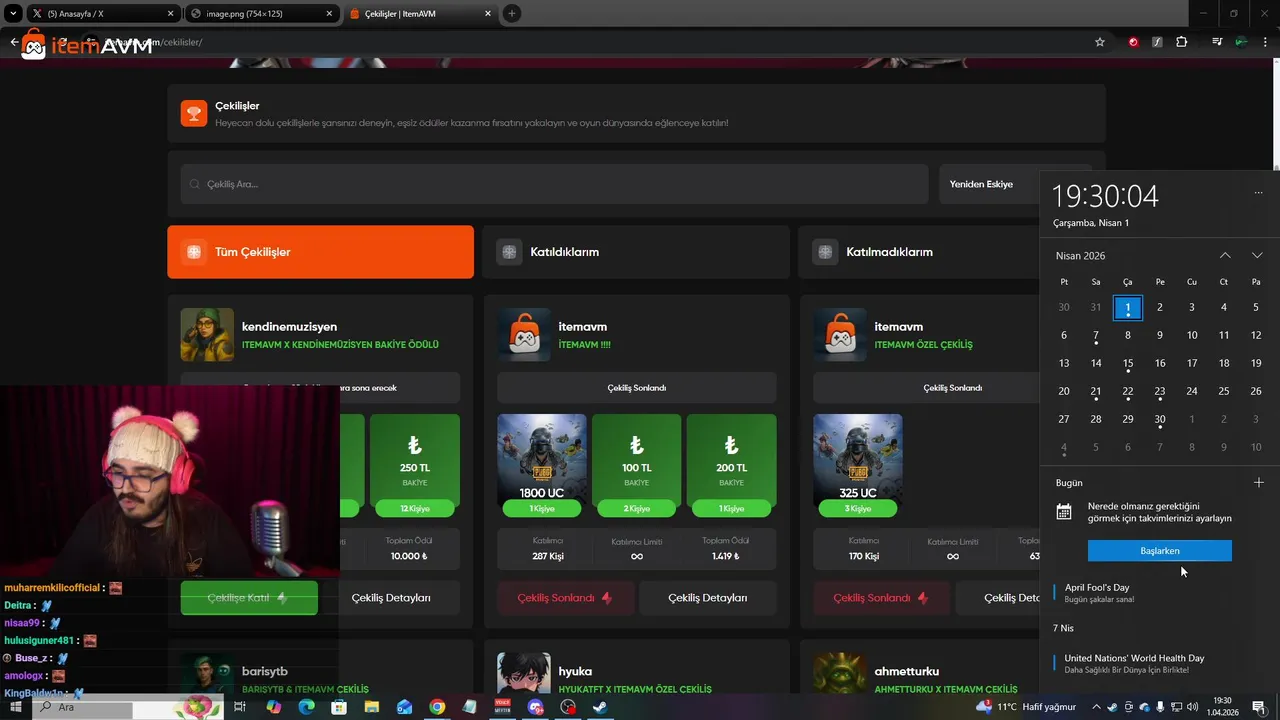
Task: Close the Anasayfa / X tab
Action: pyautogui.click(x=171, y=14)
